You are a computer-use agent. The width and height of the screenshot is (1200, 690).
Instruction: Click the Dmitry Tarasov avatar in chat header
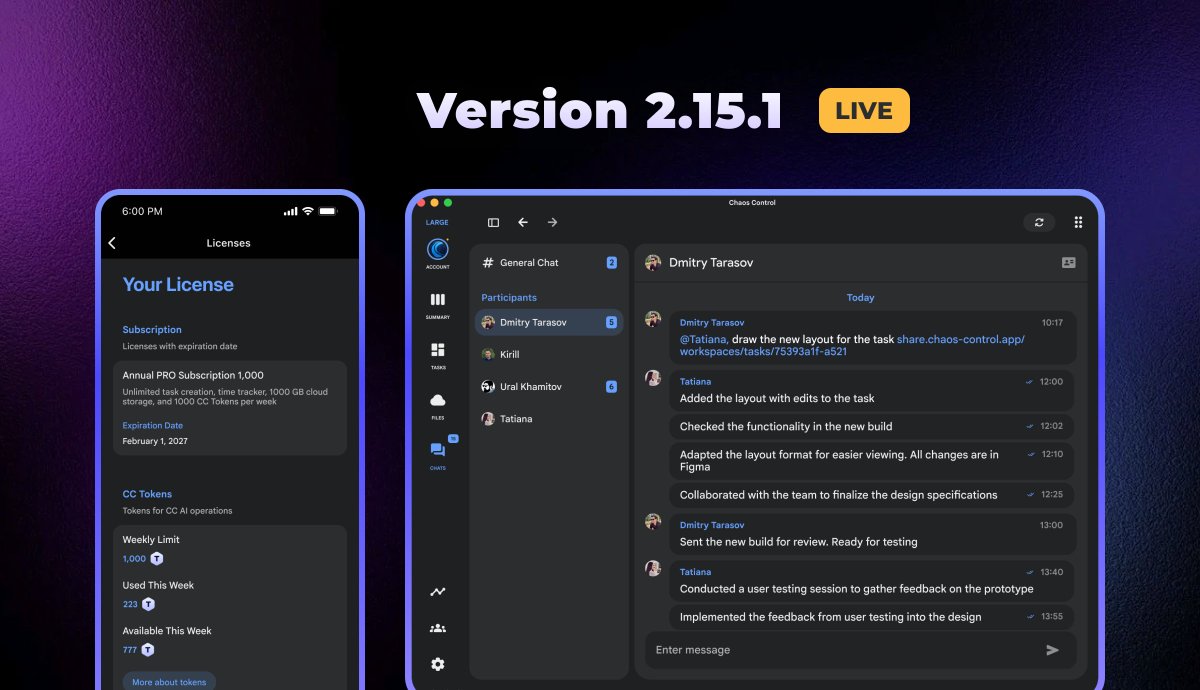click(653, 262)
